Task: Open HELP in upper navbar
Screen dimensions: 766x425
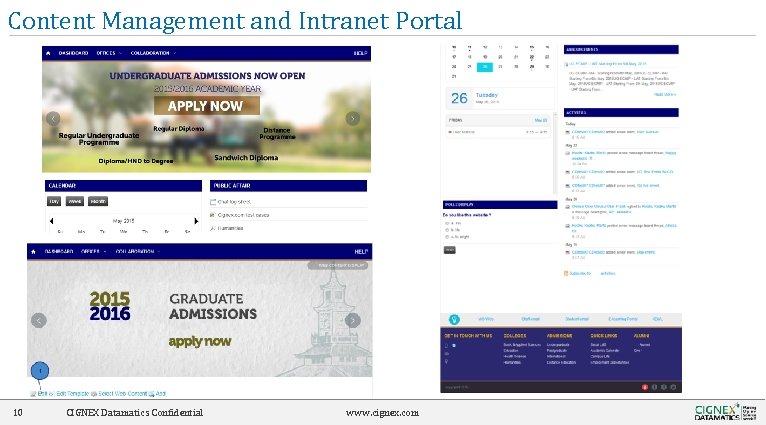Action: point(361,53)
